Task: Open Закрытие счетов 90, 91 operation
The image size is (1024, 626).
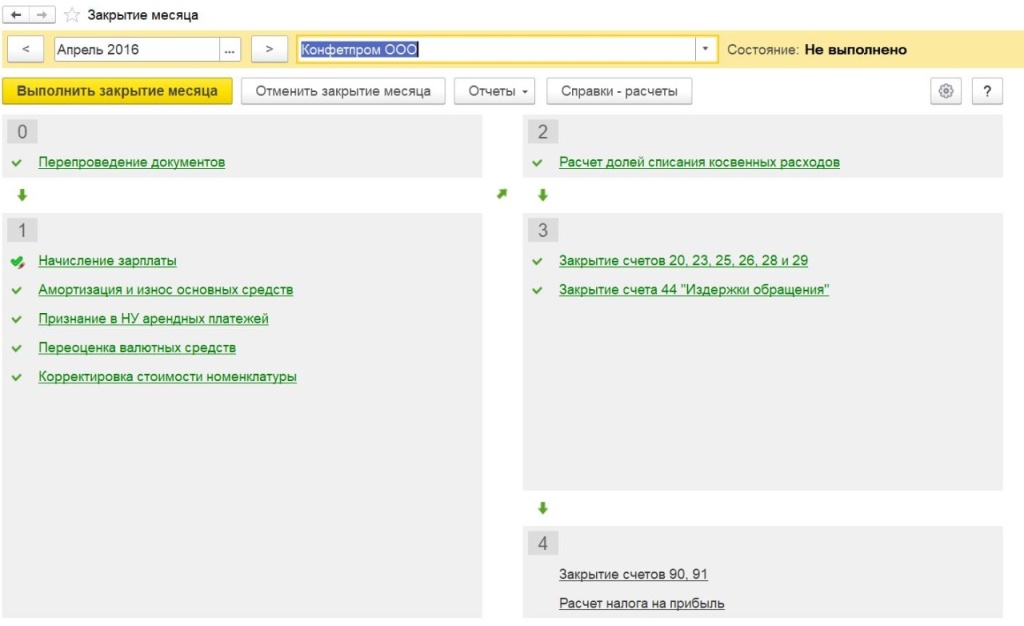Action: 633,574
